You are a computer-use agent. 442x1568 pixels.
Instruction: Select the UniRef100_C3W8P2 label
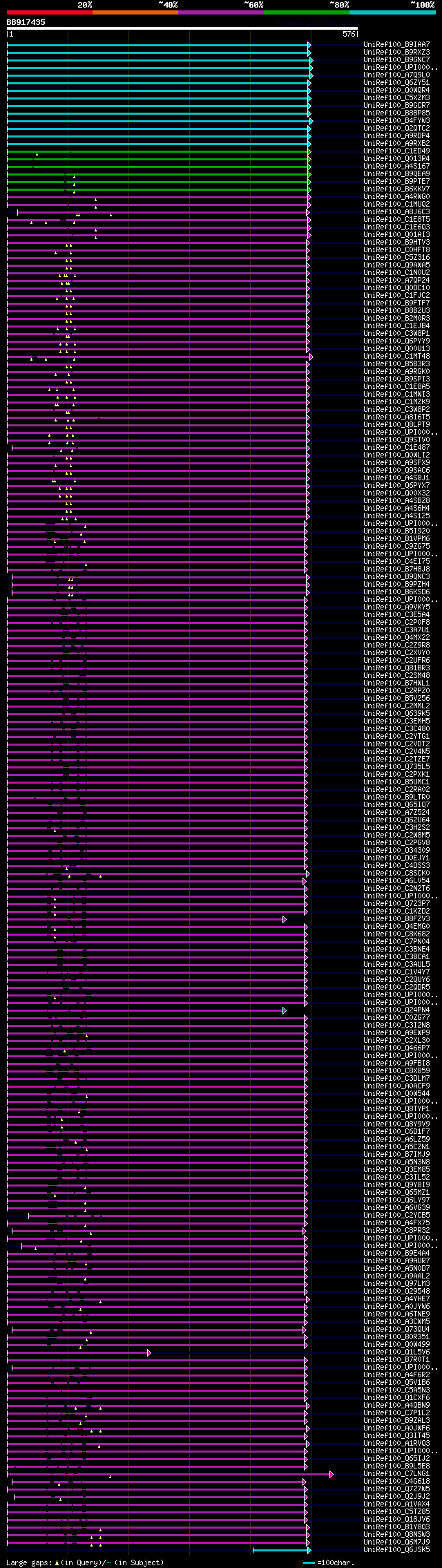[x=396, y=409]
